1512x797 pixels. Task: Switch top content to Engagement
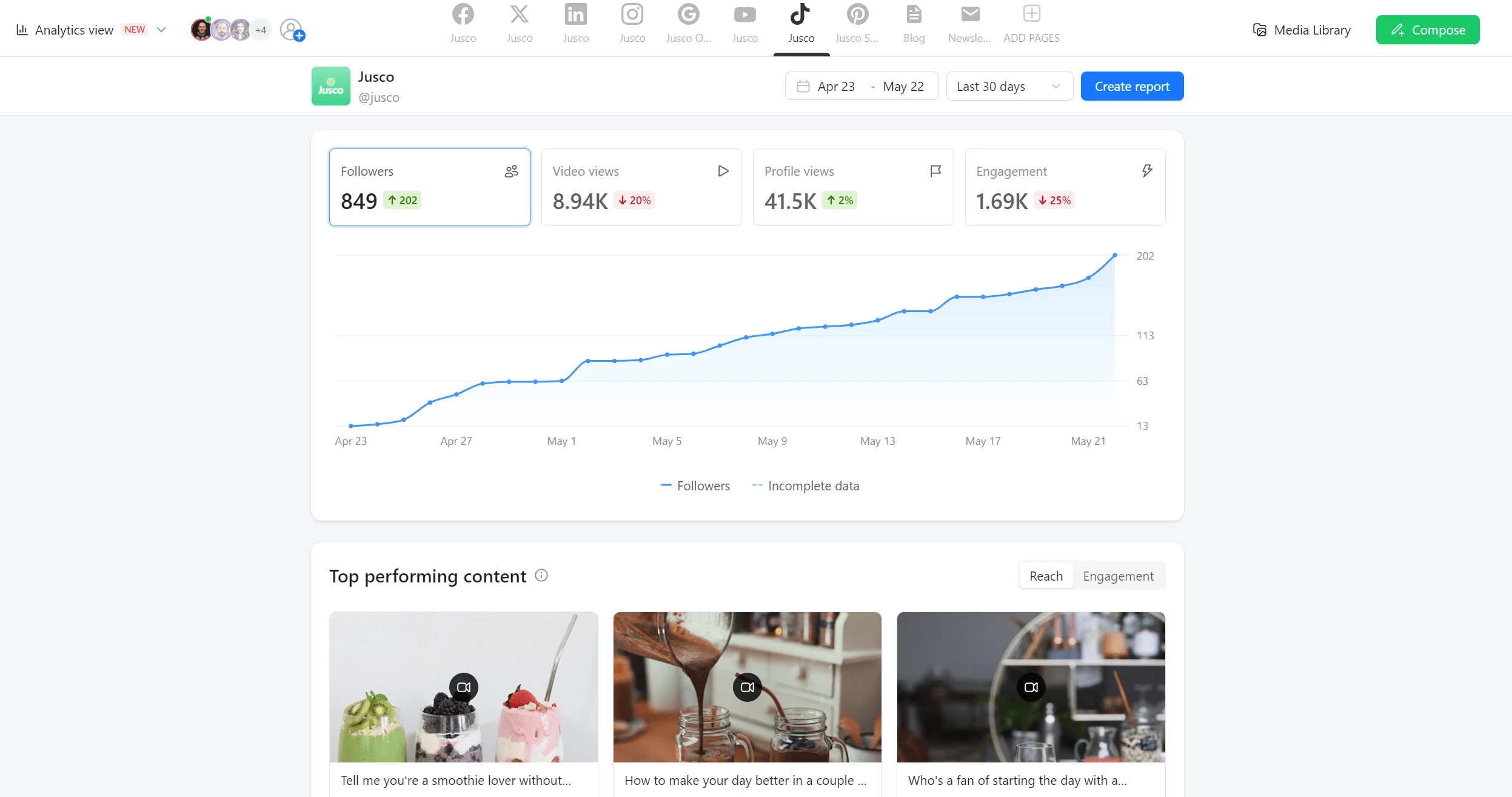click(1118, 576)
